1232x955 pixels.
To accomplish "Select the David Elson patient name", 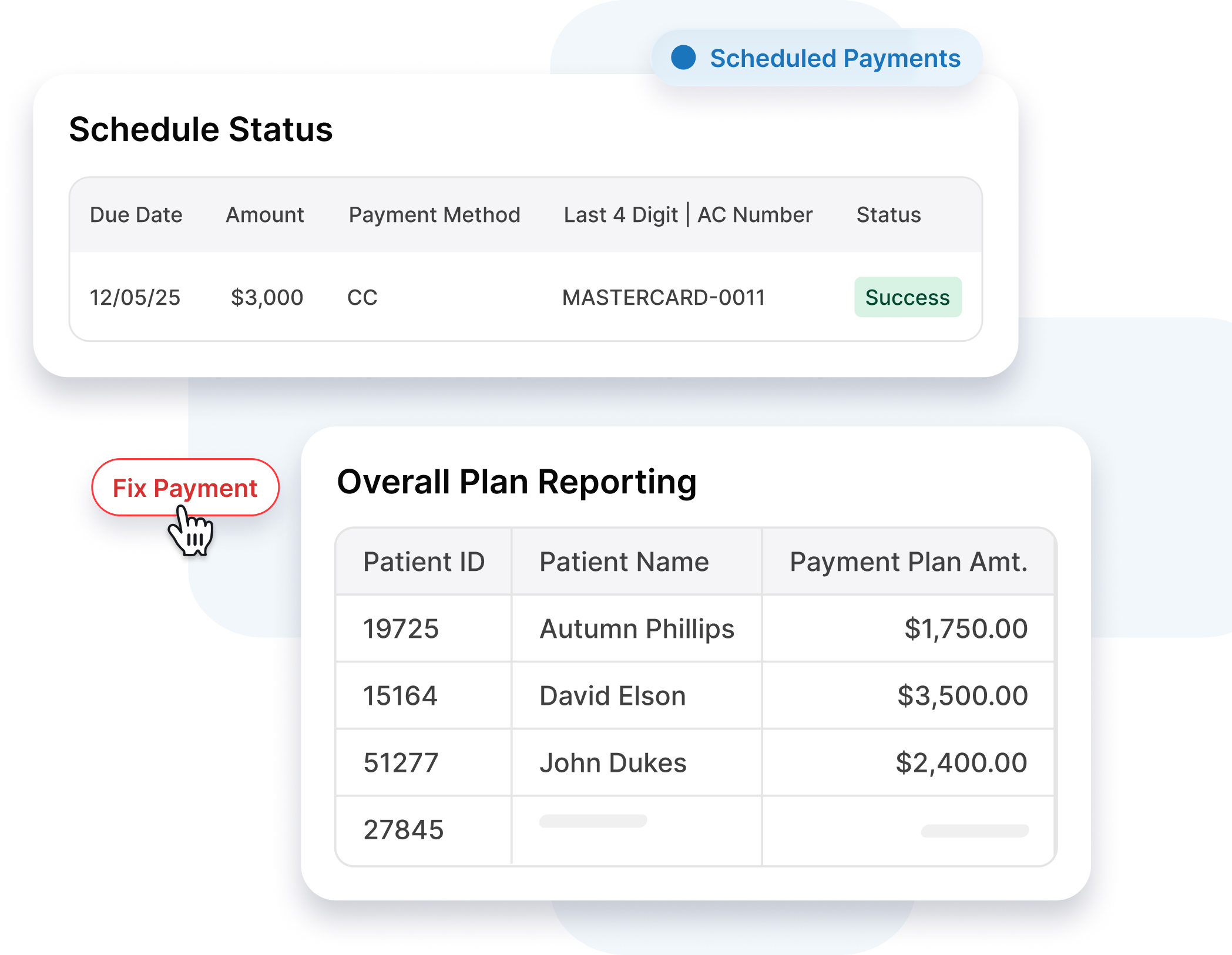I will tap(612, 696).
